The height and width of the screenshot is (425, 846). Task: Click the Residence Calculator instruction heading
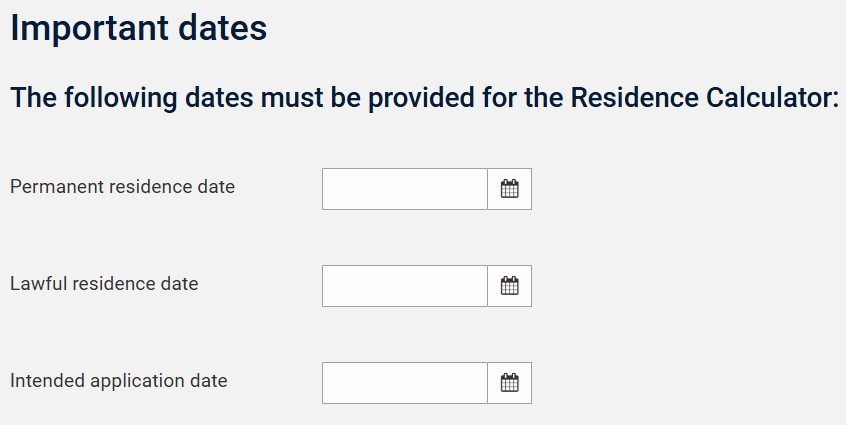pos(424,98)
